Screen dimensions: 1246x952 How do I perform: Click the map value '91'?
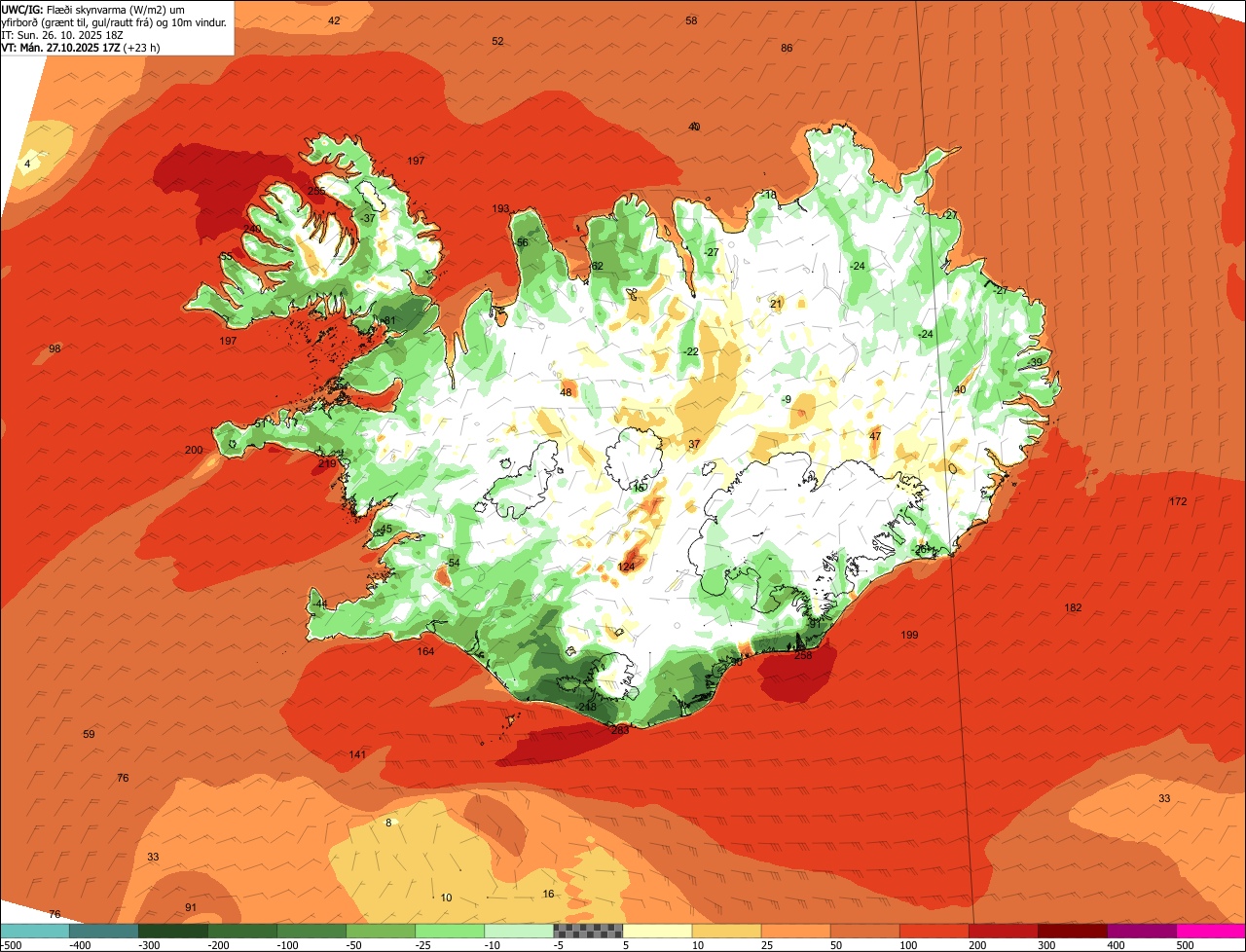coord(190,907)
